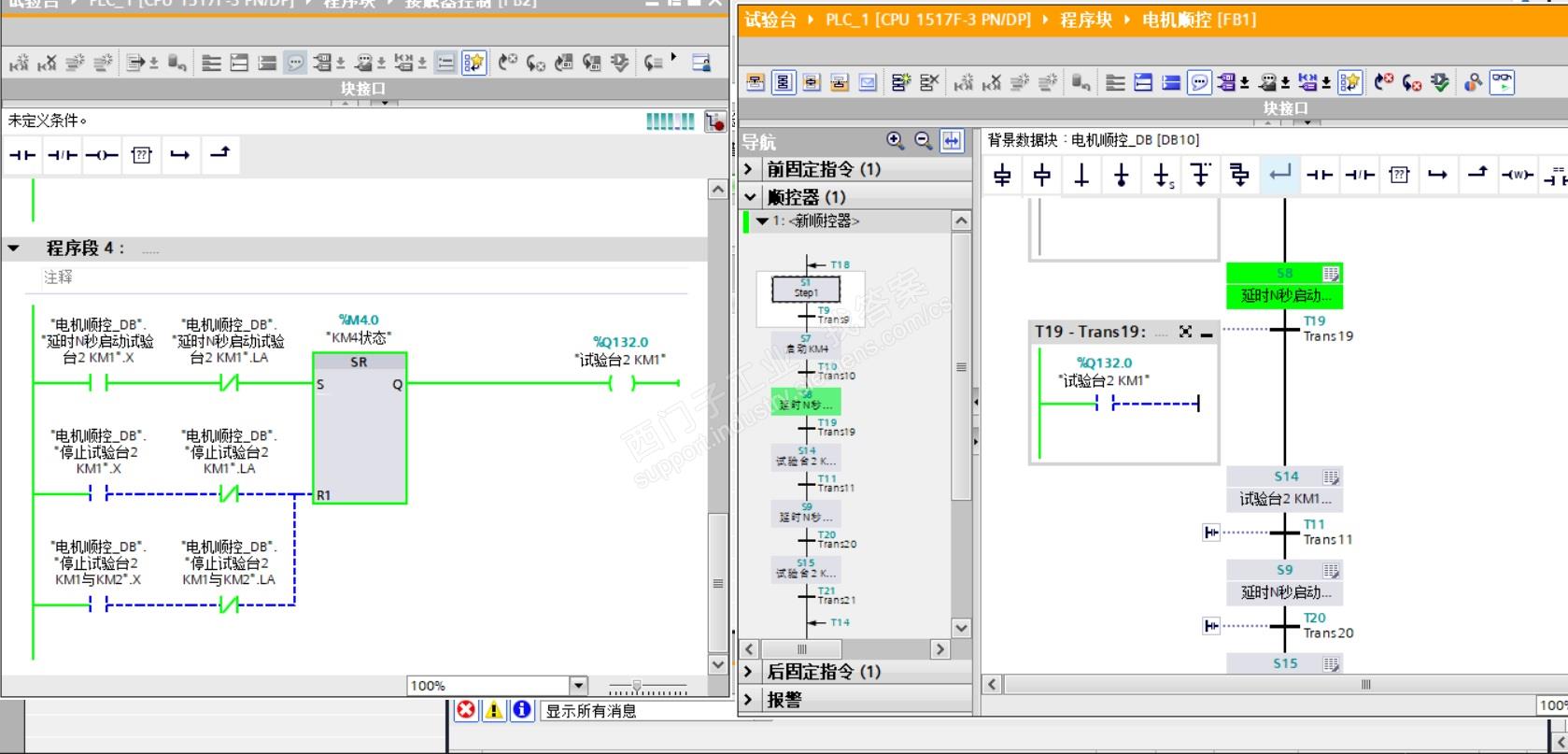Viewport: 1568px width, 754px height.
Task: Toggle favorites display in left editor toolbar
Action: (474, 63)
